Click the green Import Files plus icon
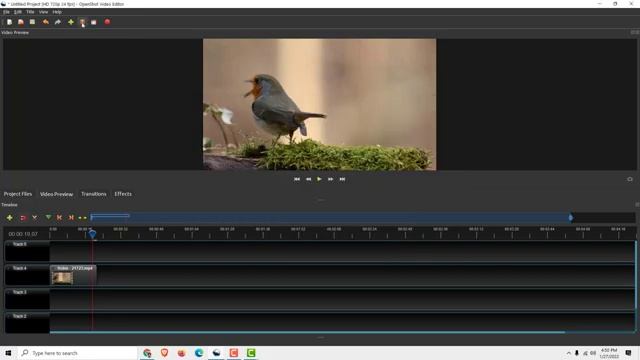The width and height of the screenshot is (640, 360). pyautogui.click(x=71, y=22)
